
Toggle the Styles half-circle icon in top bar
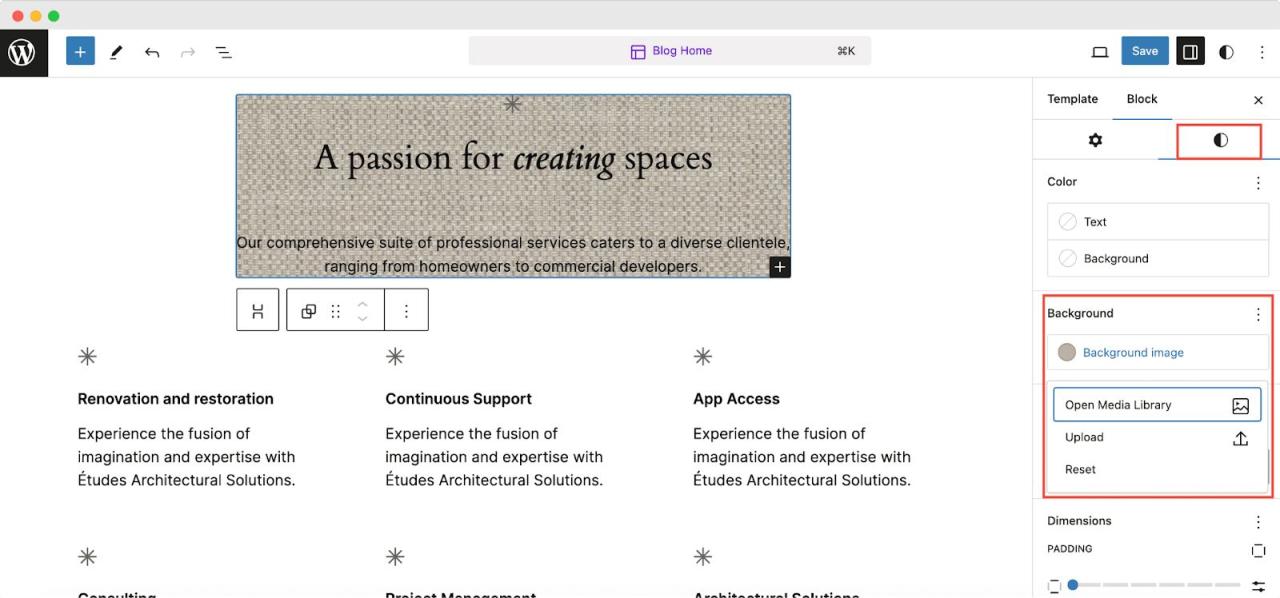coord(1226,52)
